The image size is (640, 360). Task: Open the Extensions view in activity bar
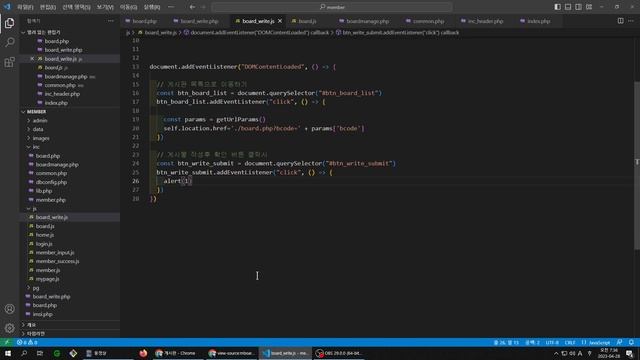(x=9, y=62)
